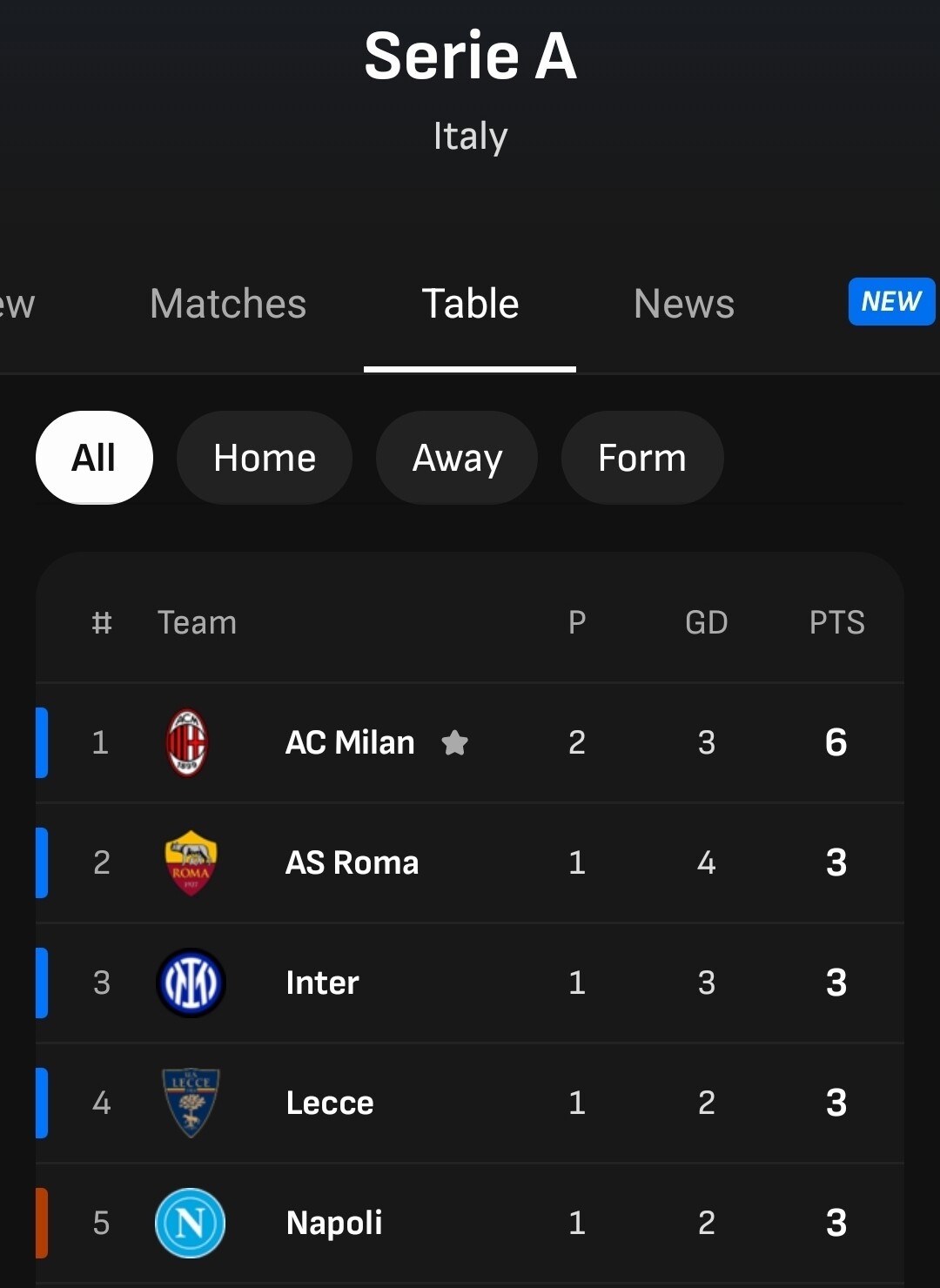Click the favorite star next to AC Milan

pos(454,742)
